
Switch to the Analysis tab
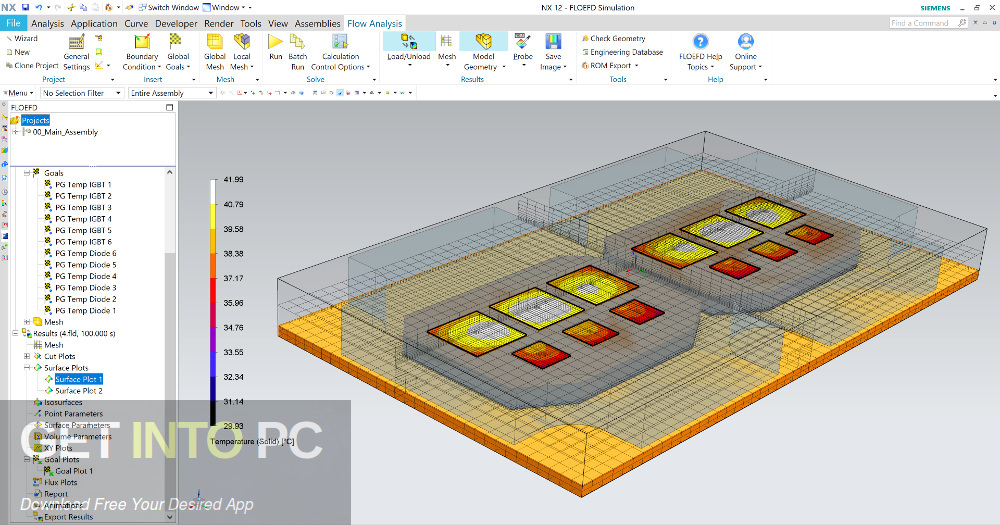point(48,24)
